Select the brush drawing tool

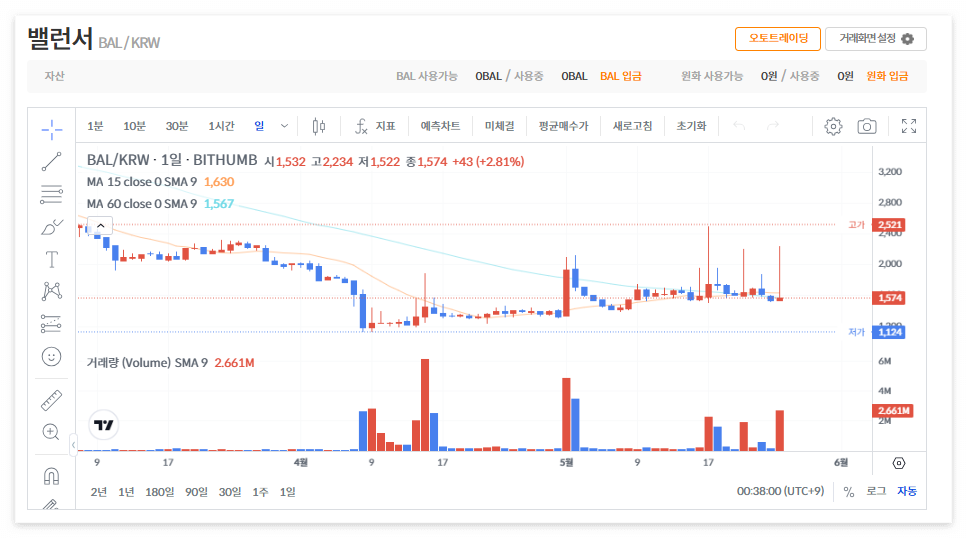pyautogui.click(x=52, y=227)
